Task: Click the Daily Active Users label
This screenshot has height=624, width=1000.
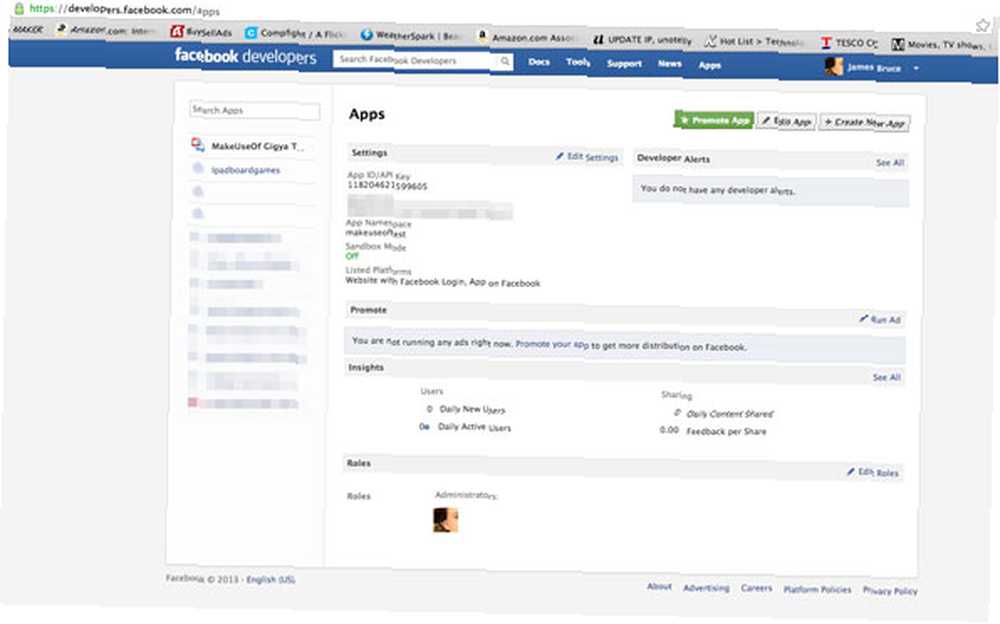Action: pos(474,427)
